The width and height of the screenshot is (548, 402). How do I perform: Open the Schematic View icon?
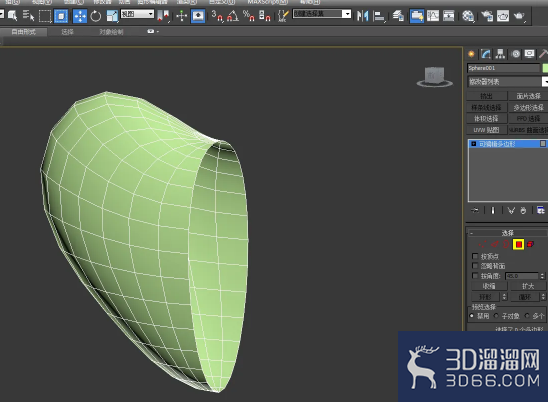click(448, 16)
